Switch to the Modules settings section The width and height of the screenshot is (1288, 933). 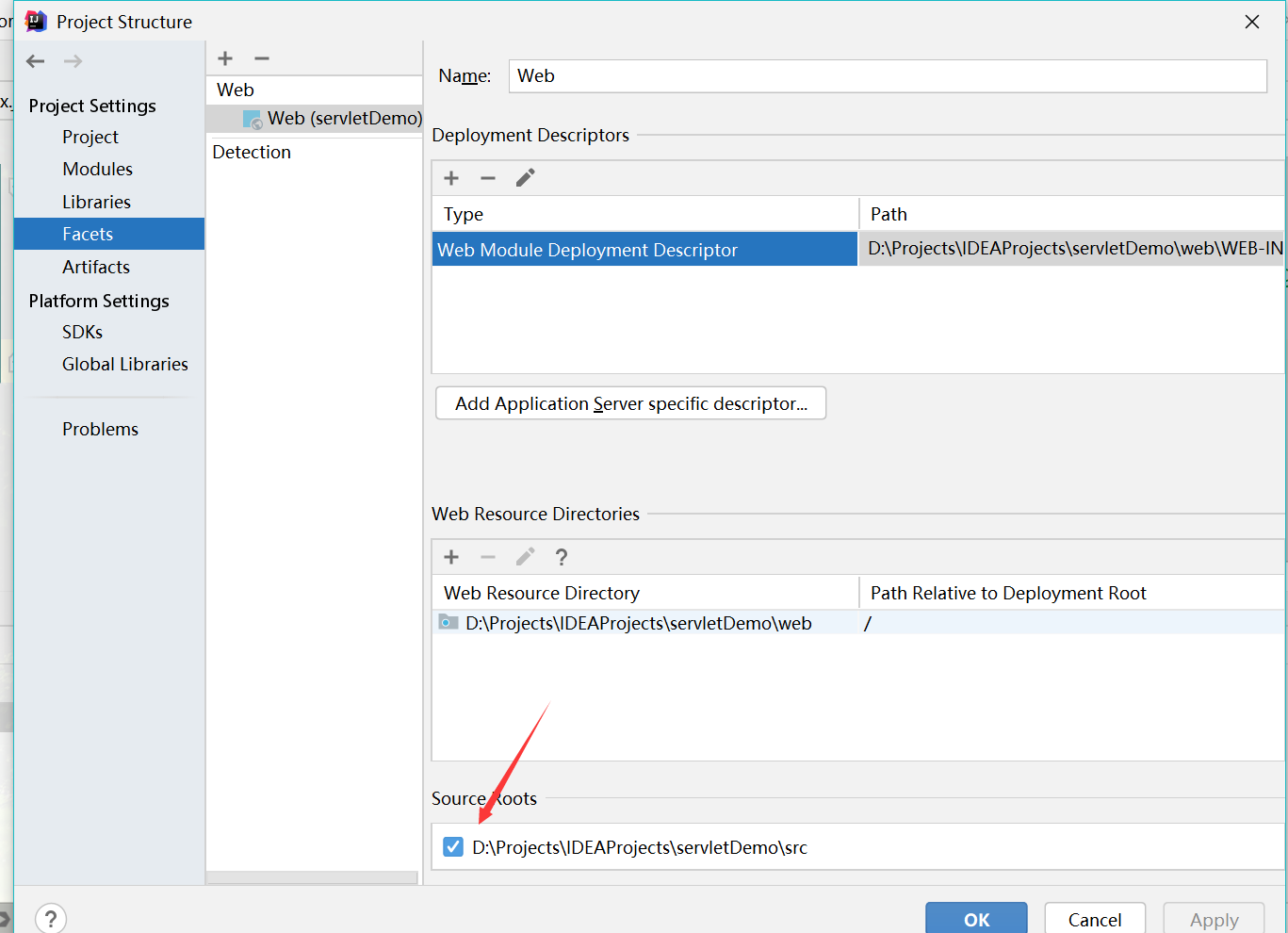click(x=97, y=169)
